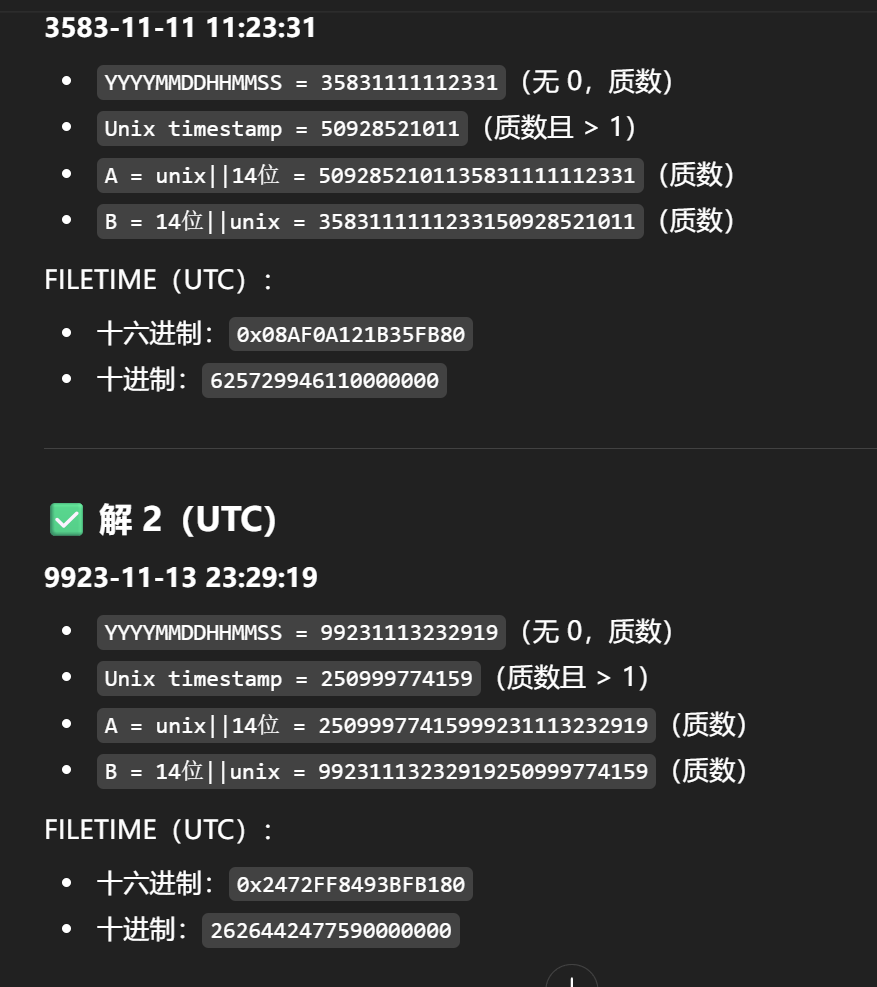Click the FILETIME (UTC) label above 0x08AF0A121B35FB80
Image resolution: width=877 pixels, height=987 pixels.
pyautogui.click(x=158, y=280)
